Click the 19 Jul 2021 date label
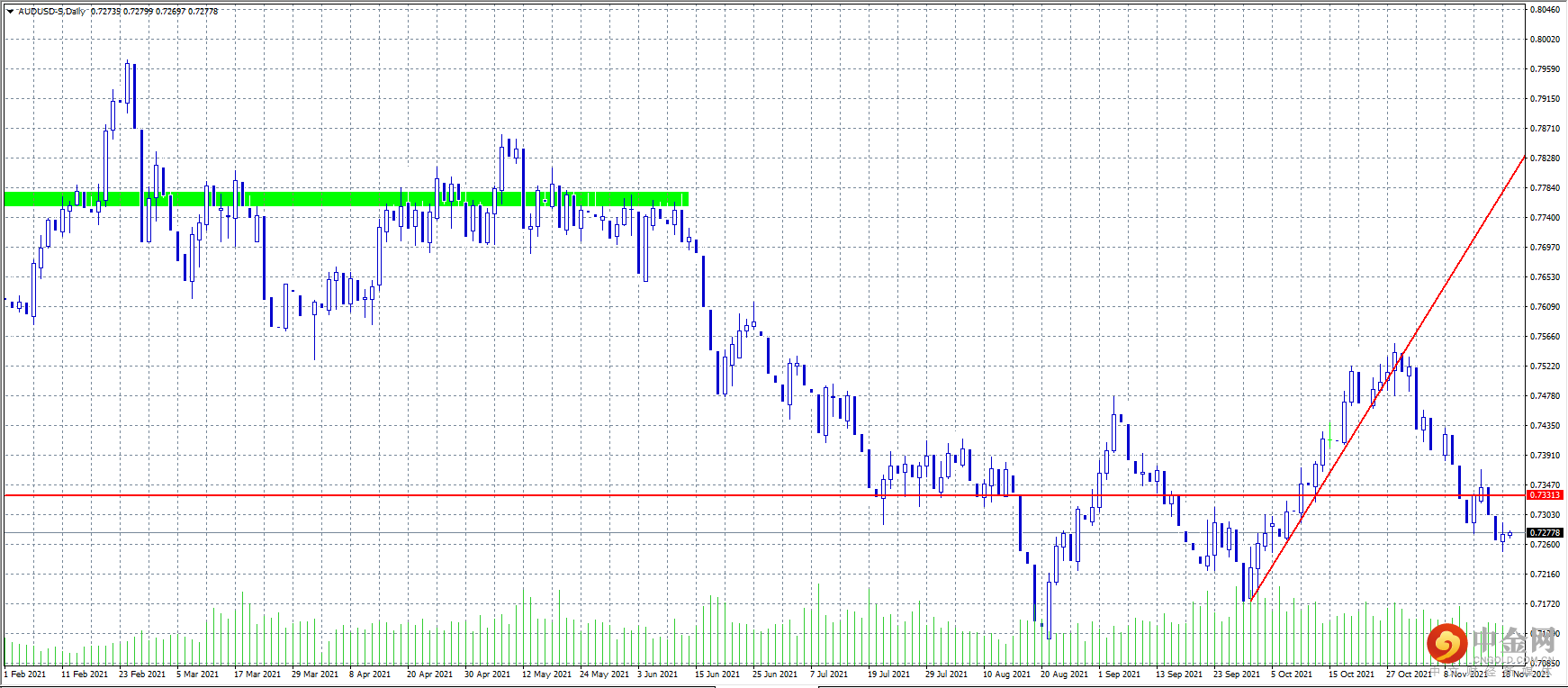This screenshot has width=1568, height=688. [890, 674]
